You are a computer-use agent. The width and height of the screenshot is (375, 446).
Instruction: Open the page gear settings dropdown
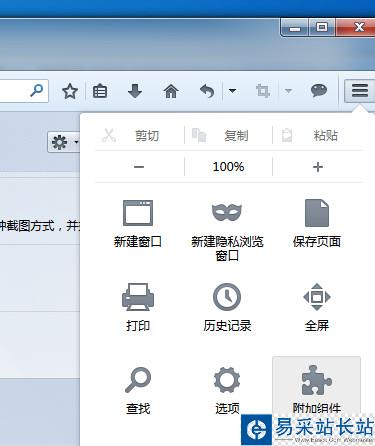click(x=64, y=142)
